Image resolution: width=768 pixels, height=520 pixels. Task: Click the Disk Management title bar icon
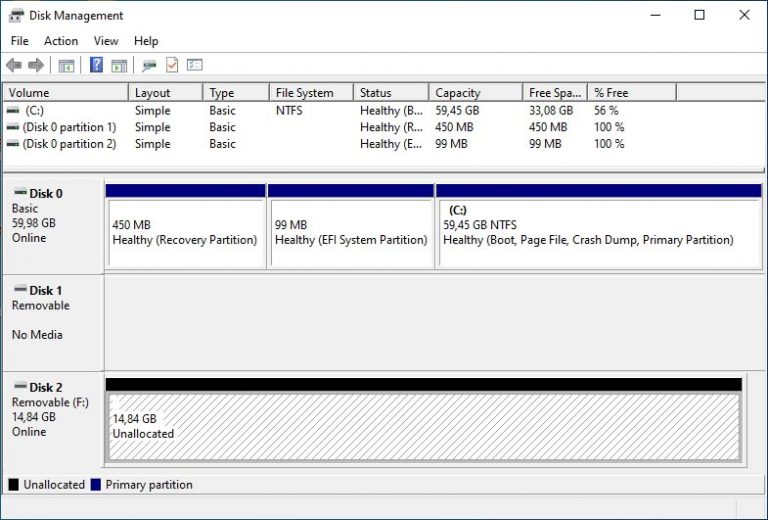tap(16, 15)
